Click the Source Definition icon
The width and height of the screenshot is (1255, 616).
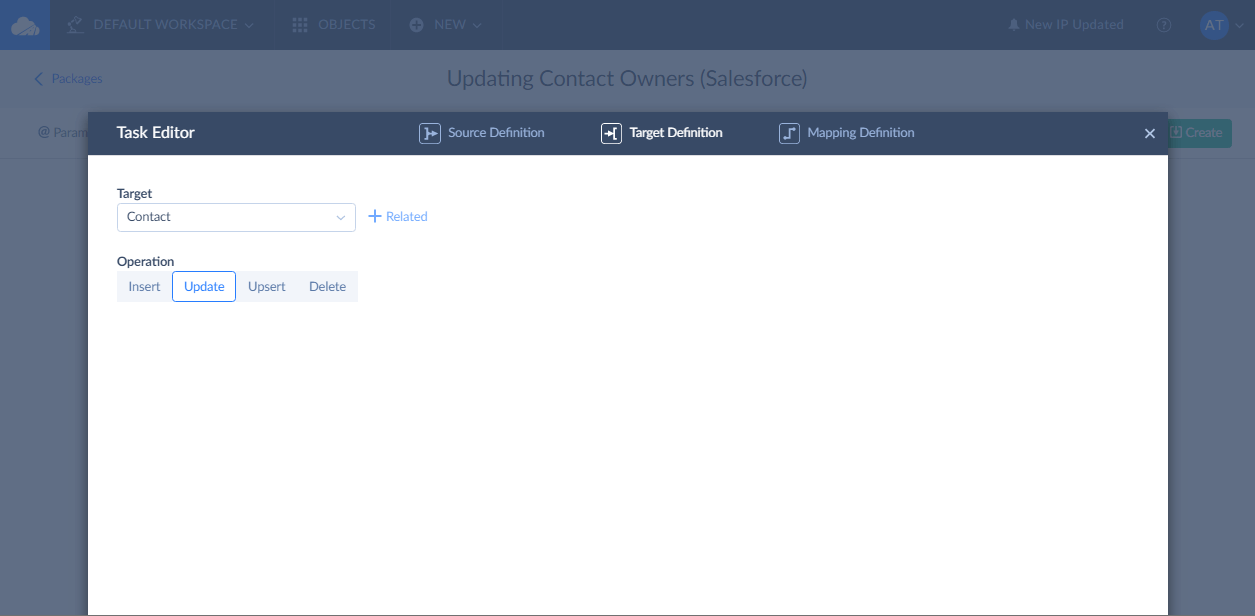[x=430, y=133]
